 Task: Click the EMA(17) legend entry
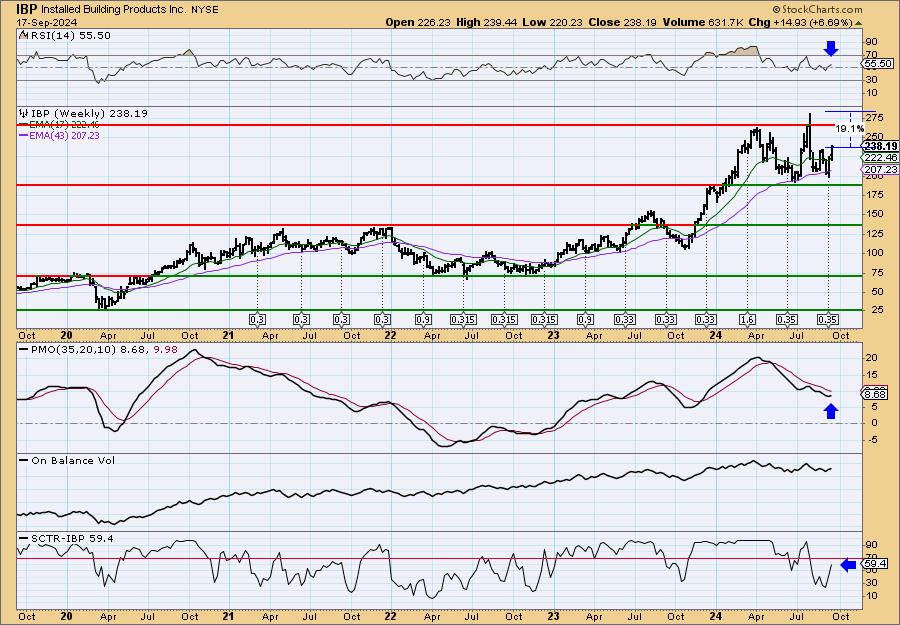[x=59, y=125]
